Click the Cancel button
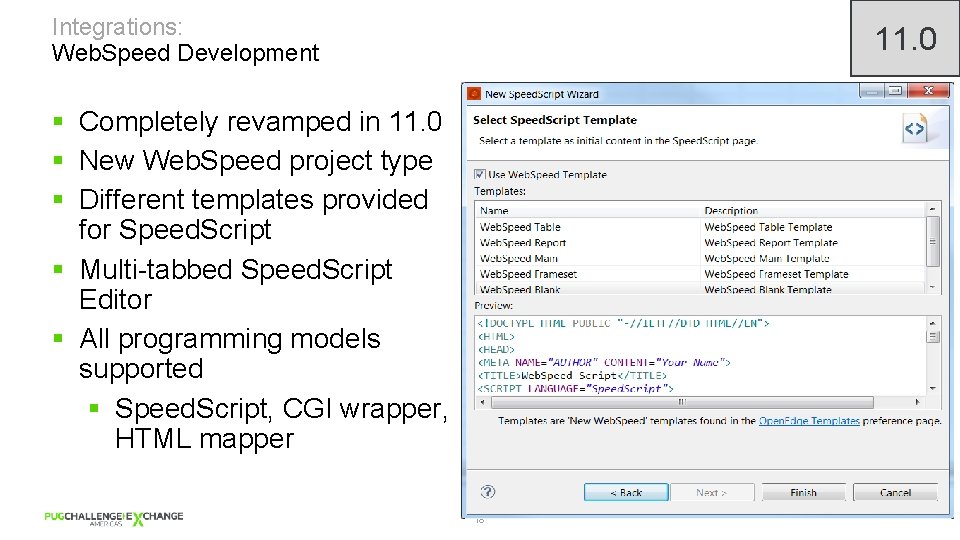960x540 pixels. tap(895, 492)
